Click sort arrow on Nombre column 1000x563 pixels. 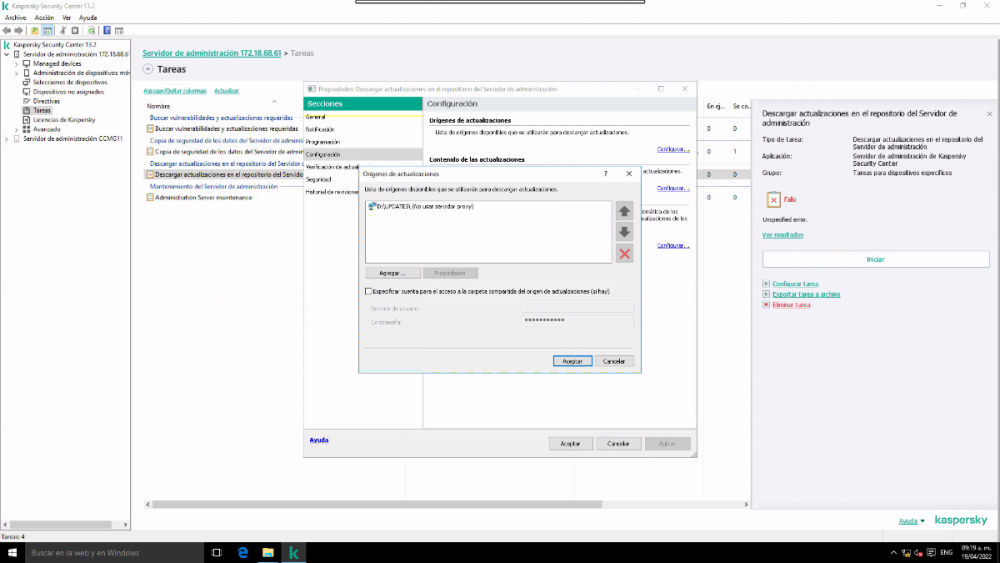(x=274, y=102)
